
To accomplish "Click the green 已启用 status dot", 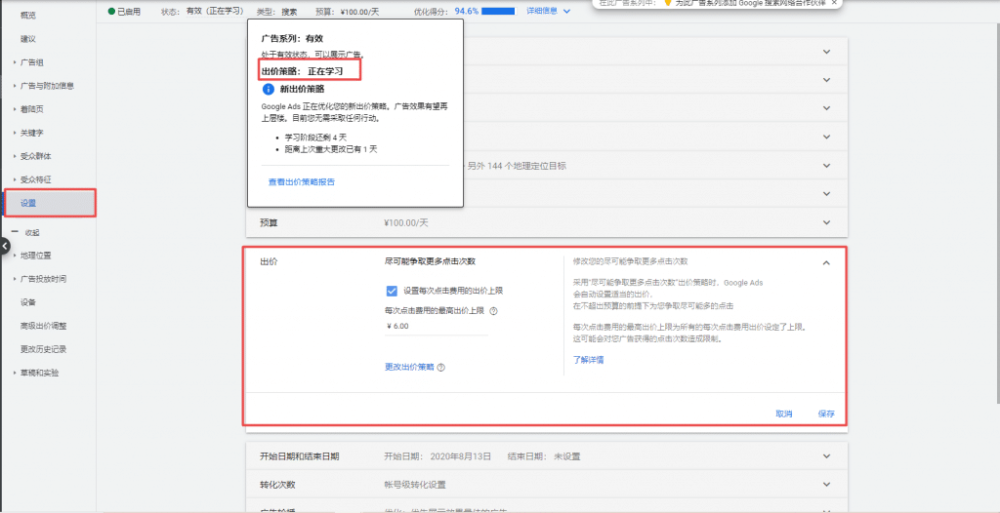I will click(x=110, y=11).
